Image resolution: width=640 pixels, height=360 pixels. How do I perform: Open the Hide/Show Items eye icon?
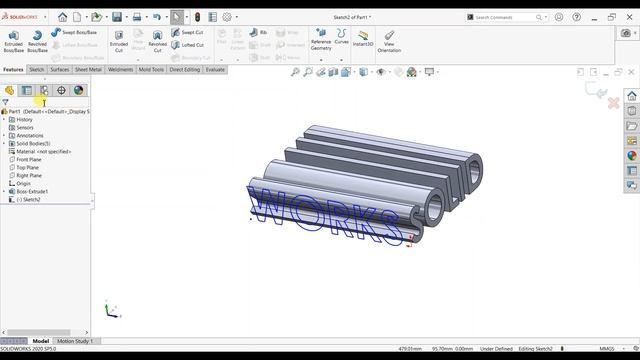381,72
